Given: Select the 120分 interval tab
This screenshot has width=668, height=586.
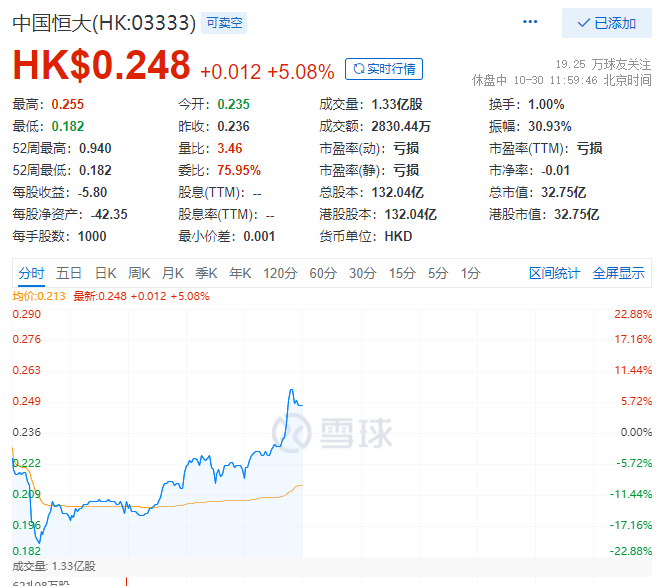Looking at the screenshot, I should pyautogui.click(x=280, y=273).
